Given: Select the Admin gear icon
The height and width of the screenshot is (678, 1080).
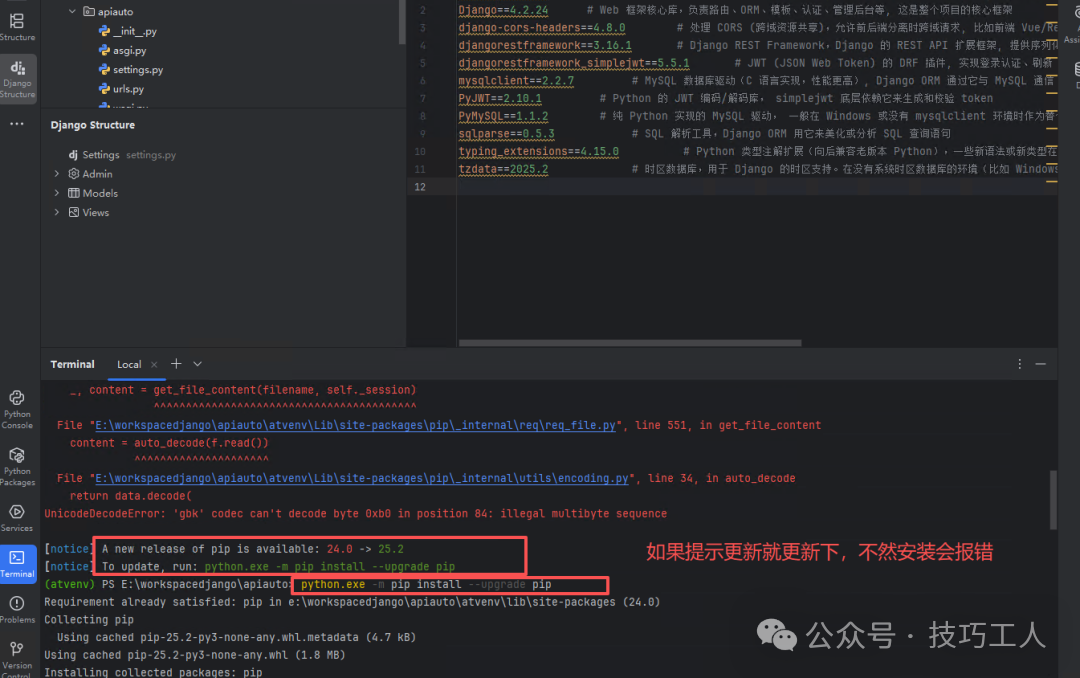Looking at the screenshot, I should click(74, 174).
